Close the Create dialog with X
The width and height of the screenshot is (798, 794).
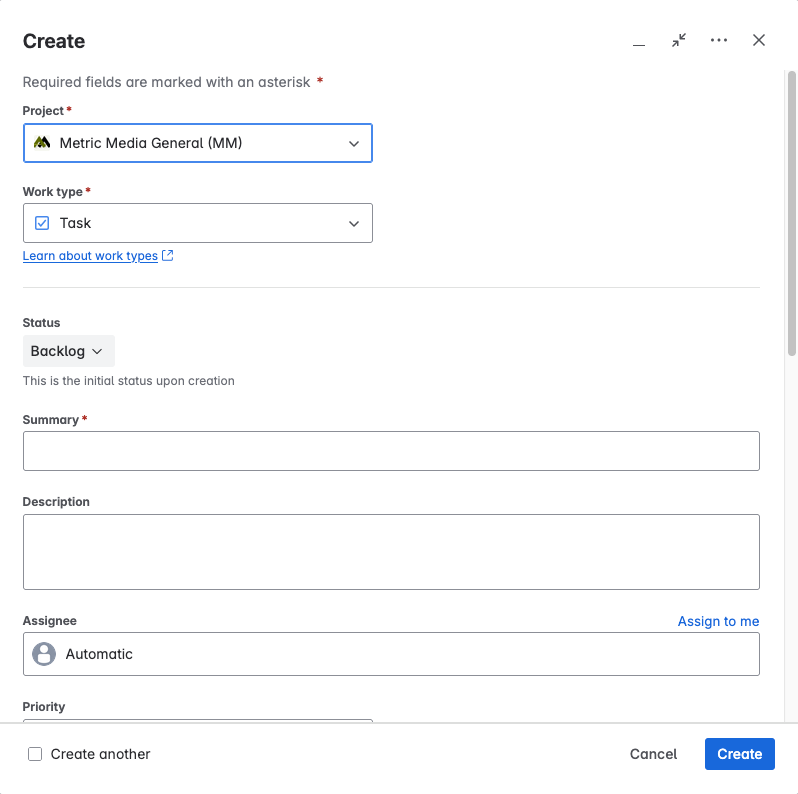coord(758,40)
